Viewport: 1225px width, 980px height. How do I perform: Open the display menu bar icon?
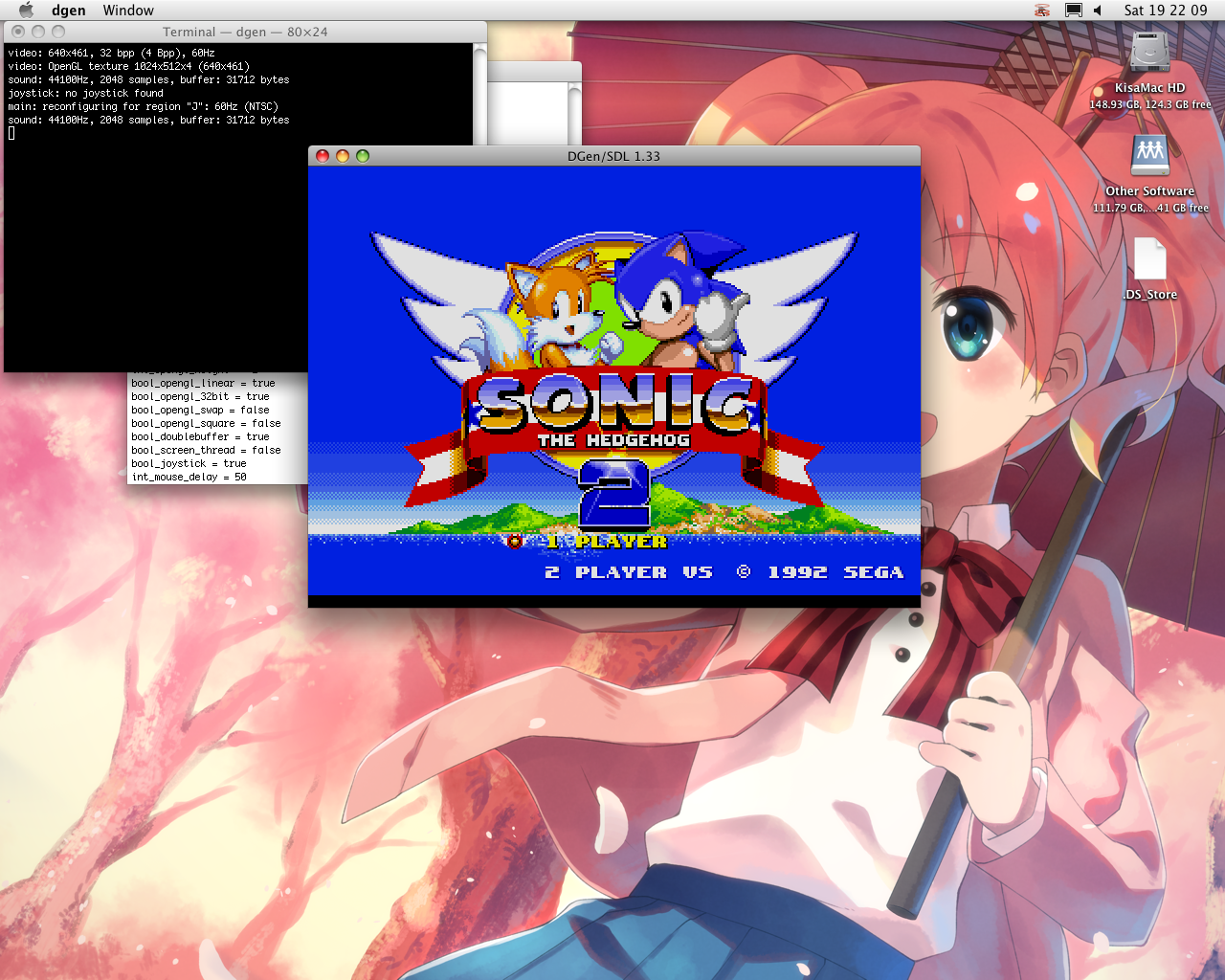[1074, 10]
